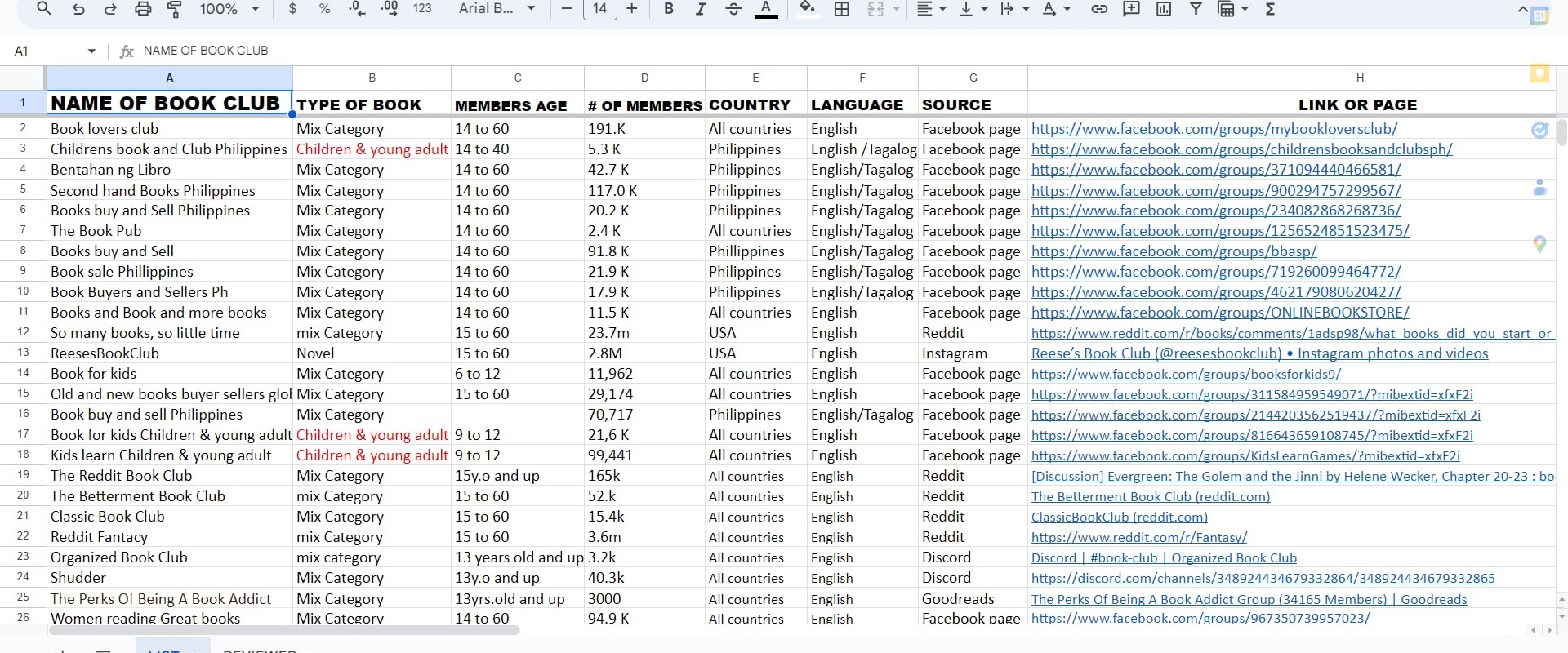
Task: Click the merge cells icon
Action: coord(875,9)
